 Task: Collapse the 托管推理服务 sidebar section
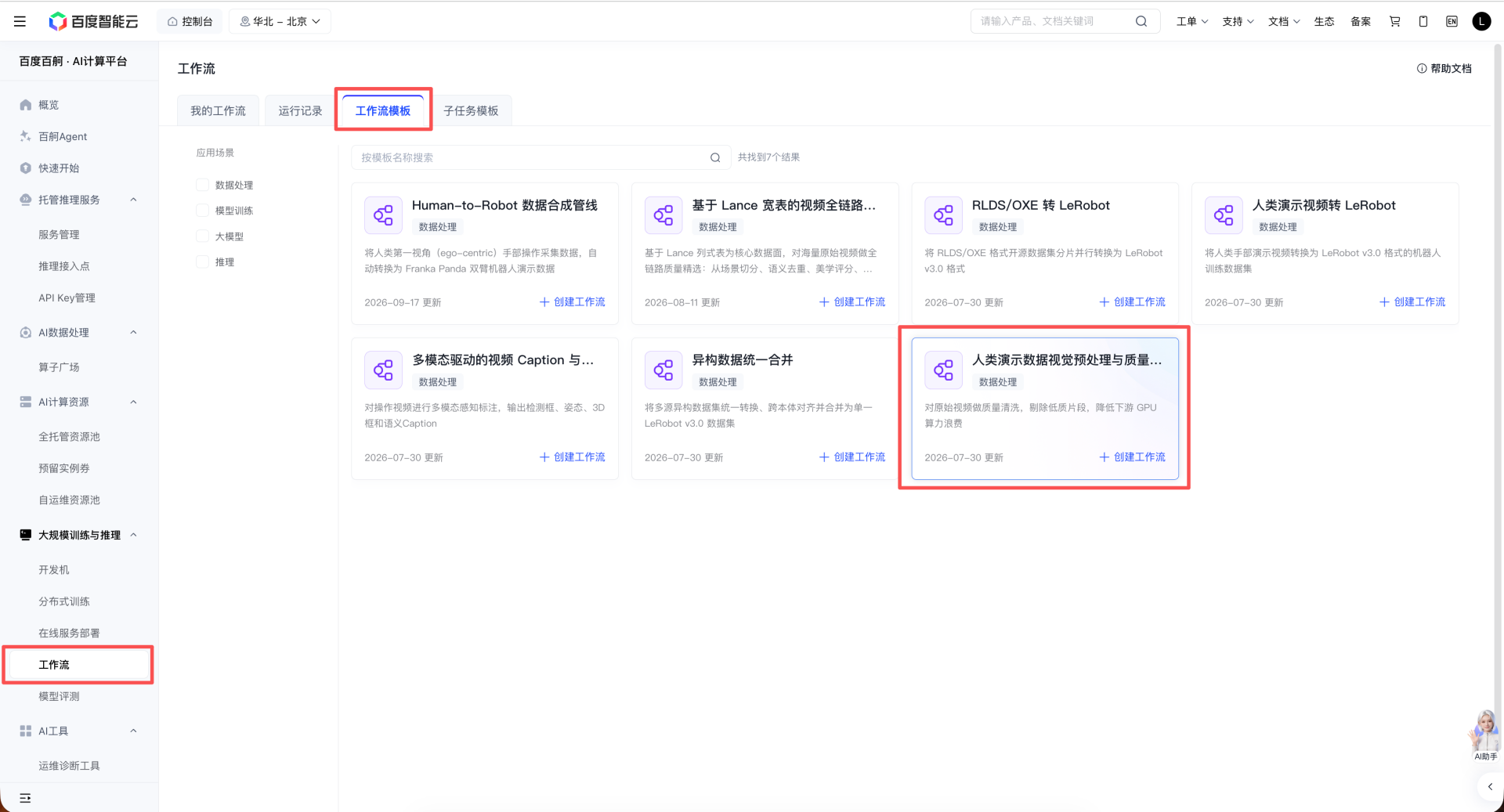coord(133,200)
